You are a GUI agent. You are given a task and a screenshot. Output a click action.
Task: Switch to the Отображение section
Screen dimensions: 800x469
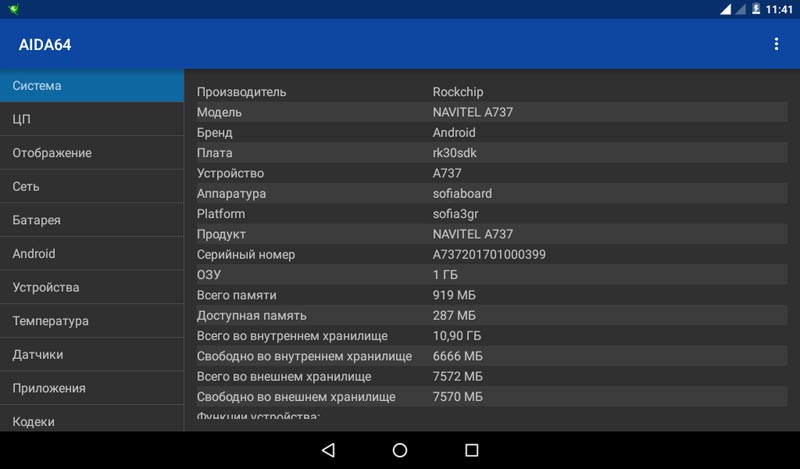coord(92,153)
